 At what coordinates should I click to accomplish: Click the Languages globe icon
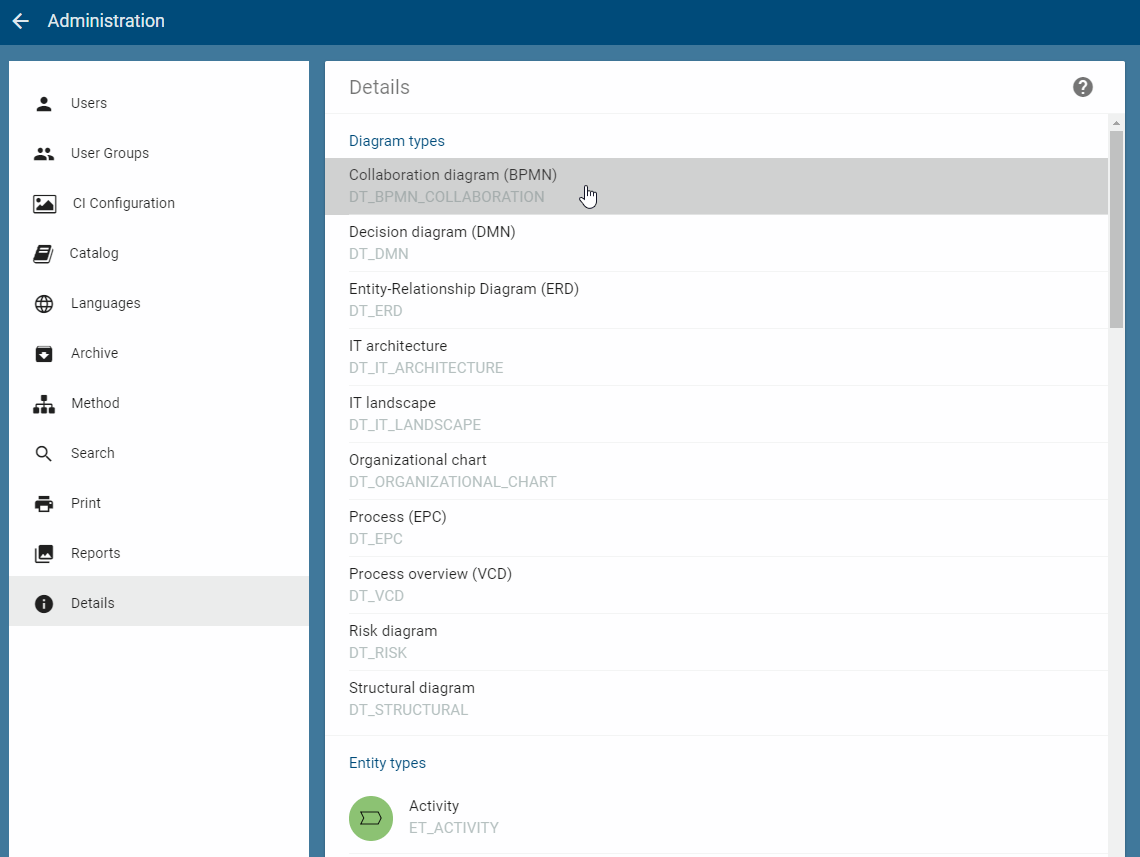44,302
